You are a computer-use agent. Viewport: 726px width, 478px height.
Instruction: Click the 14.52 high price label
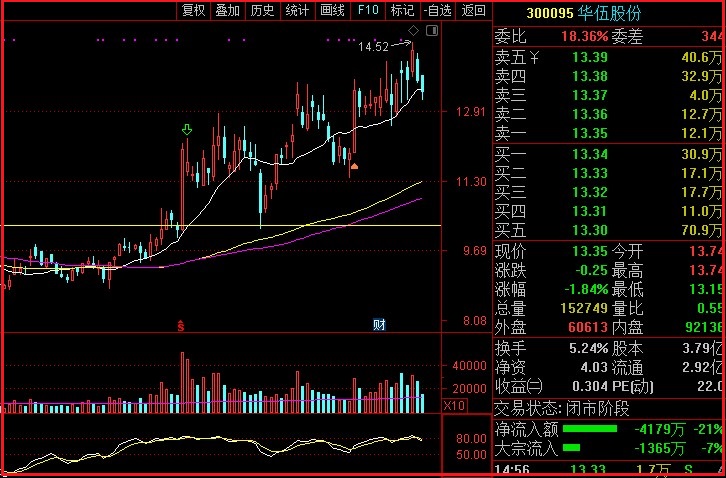tap(373, 47)
